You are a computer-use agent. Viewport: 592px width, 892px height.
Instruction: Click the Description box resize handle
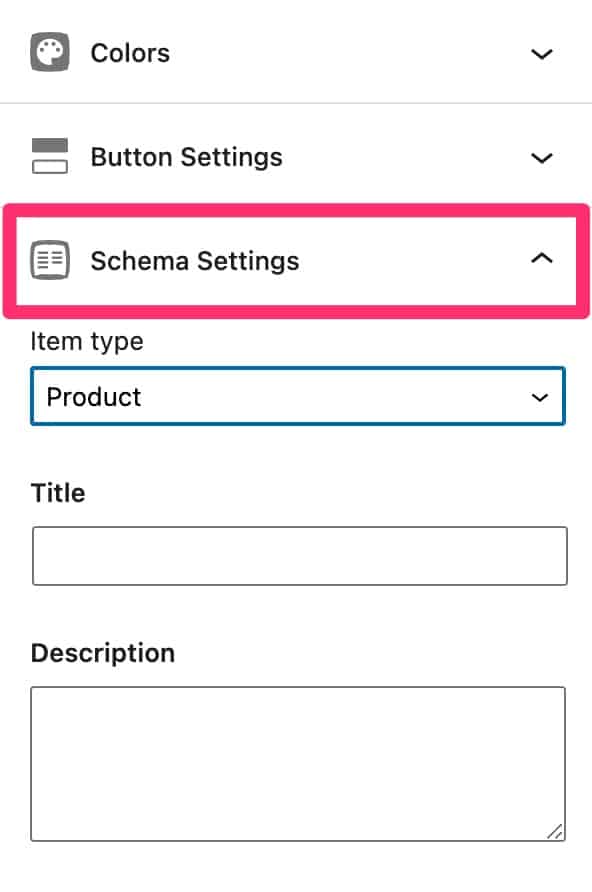pos(555,831)
